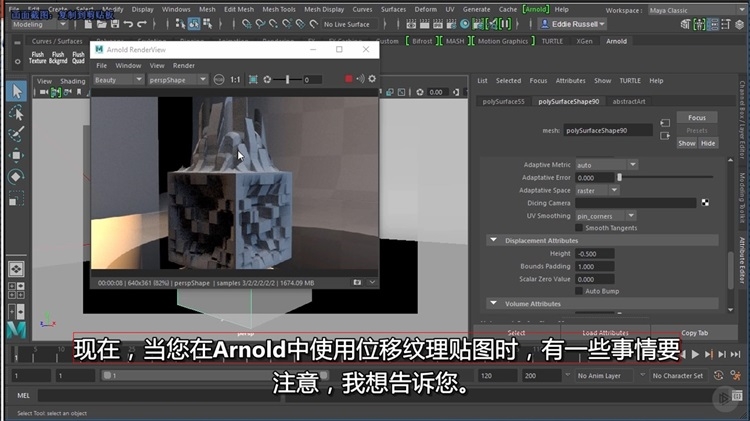Toggle the audio speaker icon in RenderView
750x421 pixels.
360,79
